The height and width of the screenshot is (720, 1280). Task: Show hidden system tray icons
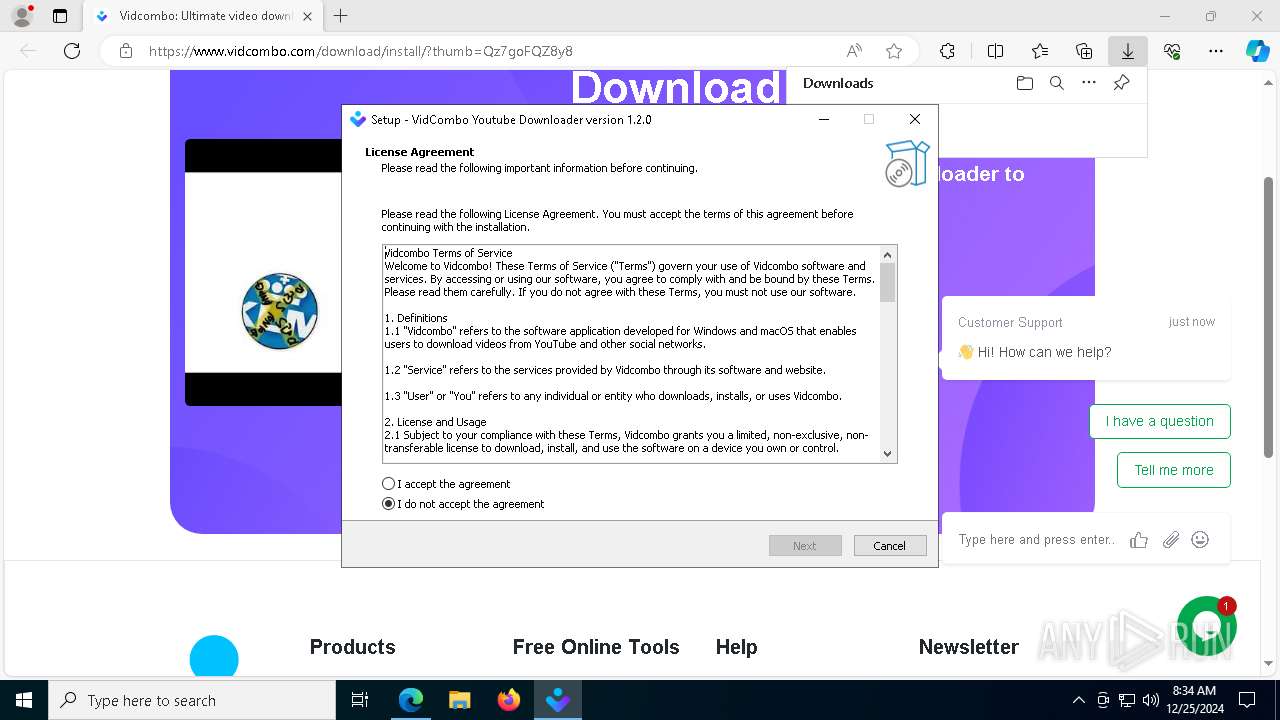1078,700
